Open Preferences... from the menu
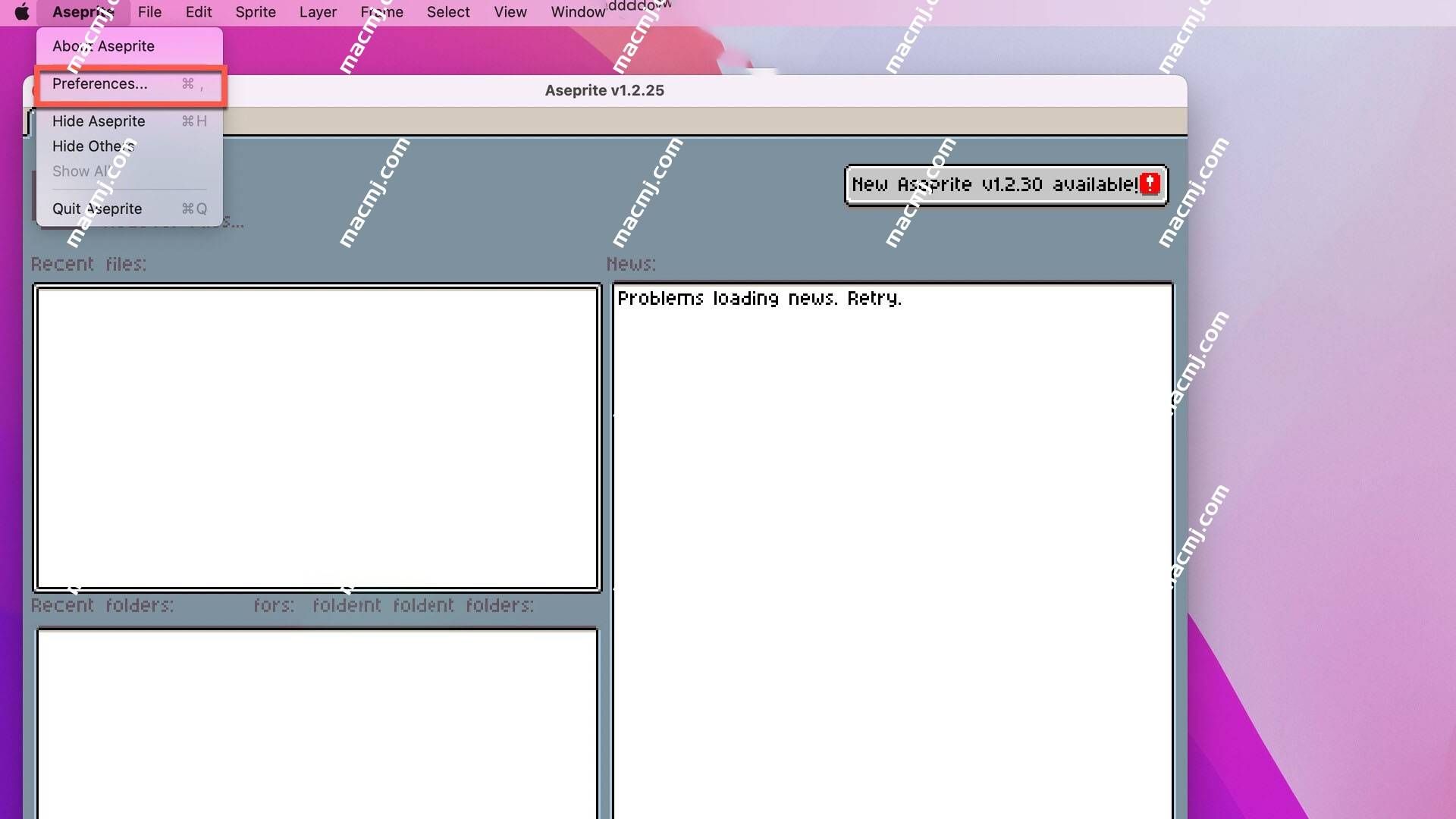The height and width of the screenshot is (819, 1456). [130, 84]
